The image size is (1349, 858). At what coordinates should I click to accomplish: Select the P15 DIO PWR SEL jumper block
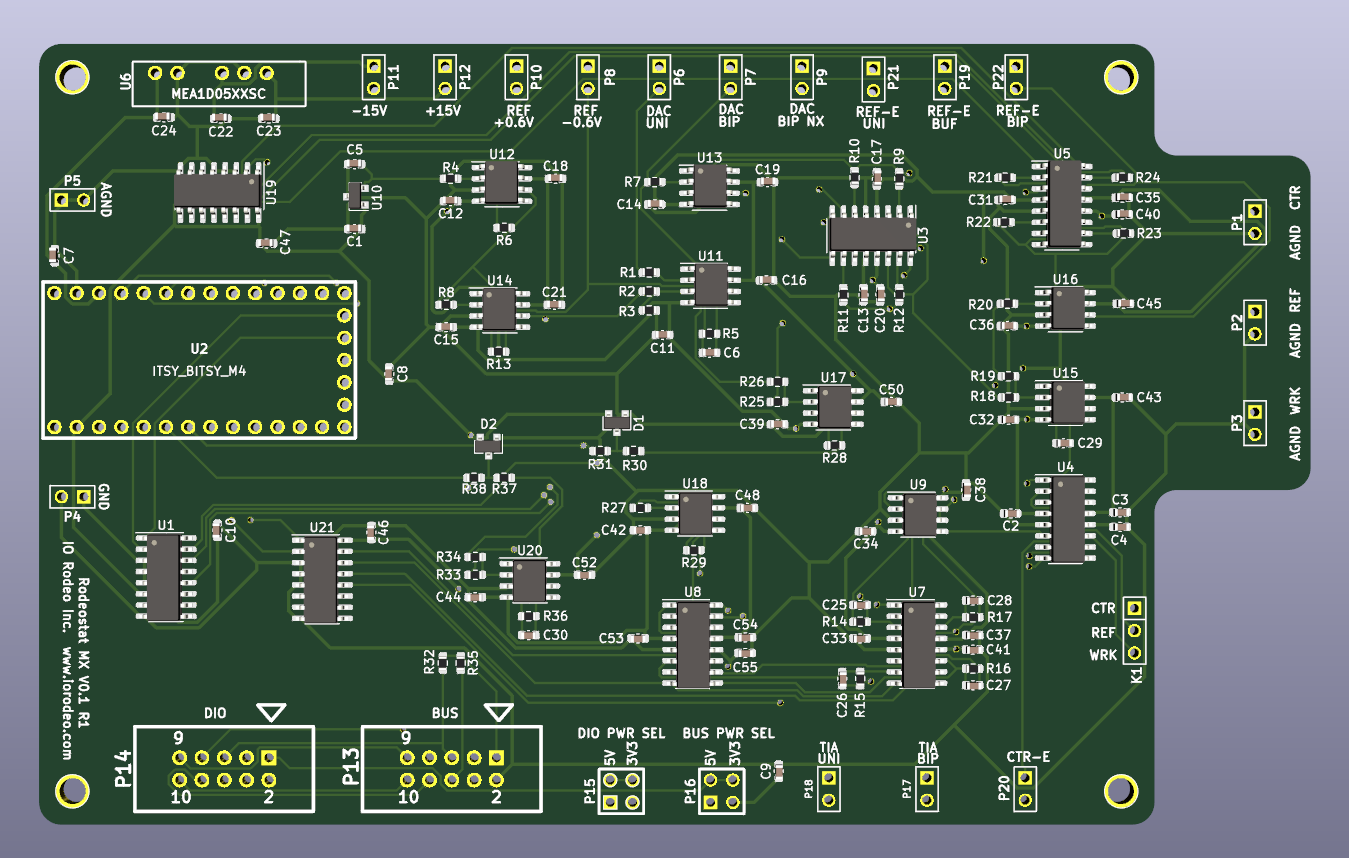(x=620, y=791)
